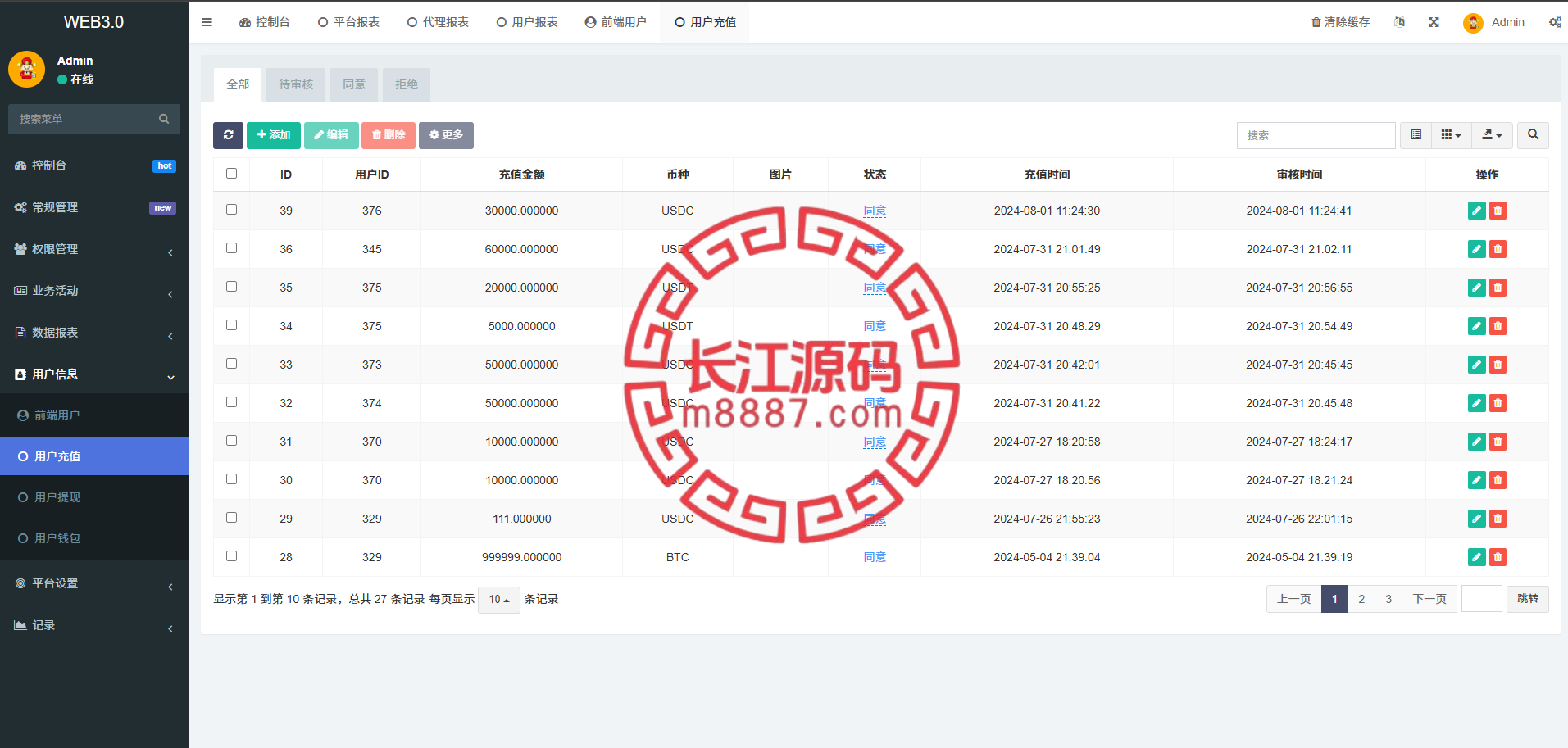Viewport: 1568px width, 748px height.
Task: Click the Admin avatar in top bar
Action: 1473,23
